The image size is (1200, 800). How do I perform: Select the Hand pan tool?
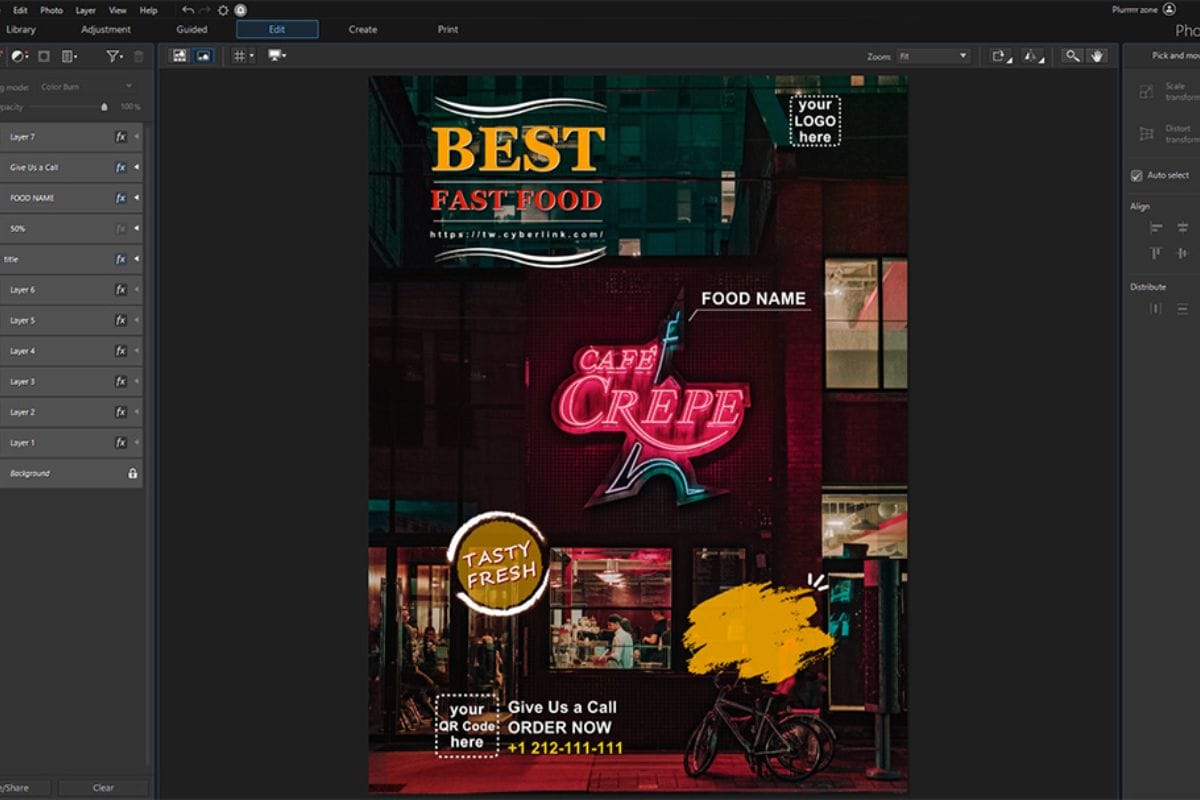[x=1097, y=56]
